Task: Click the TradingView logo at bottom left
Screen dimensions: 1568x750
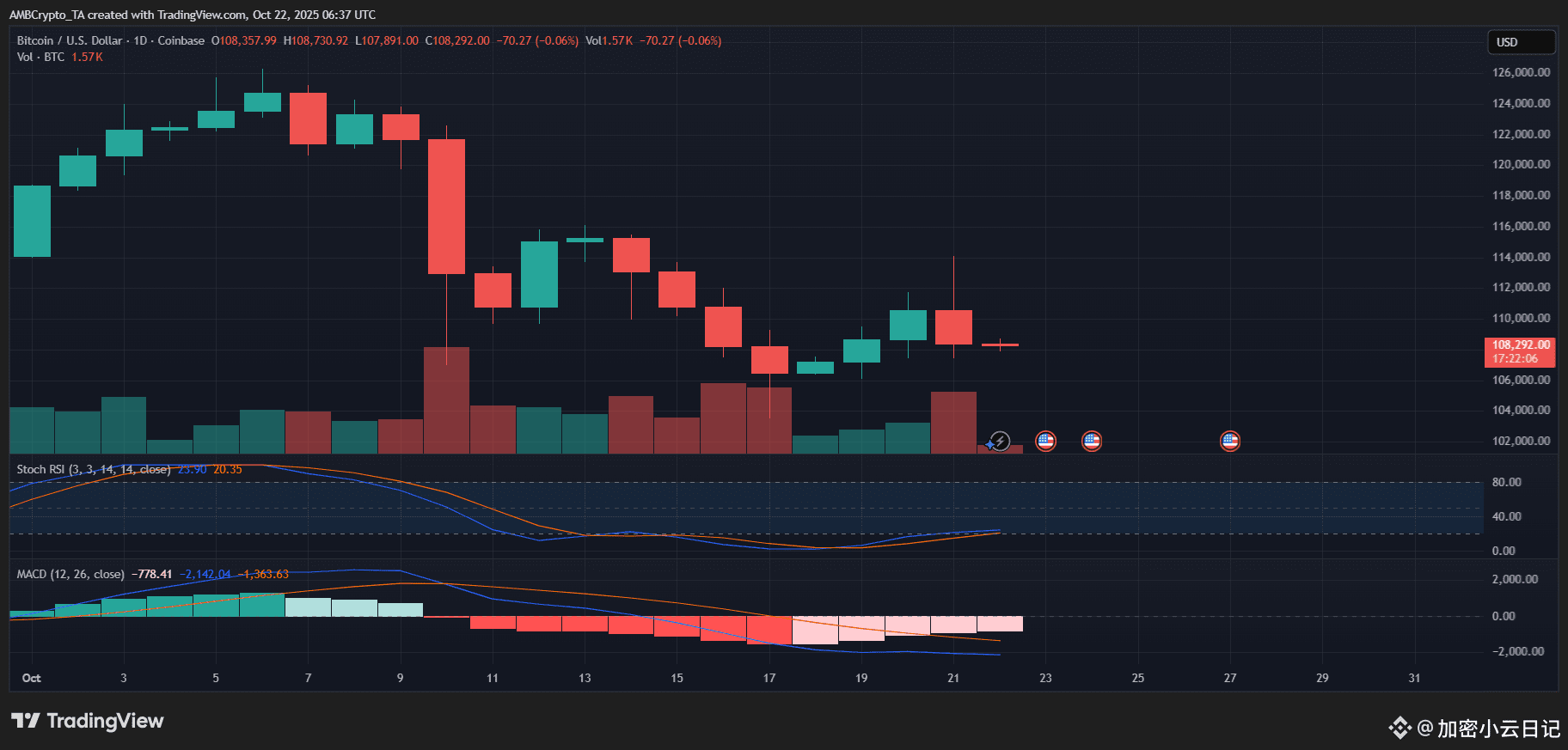Action: [87, 721]
